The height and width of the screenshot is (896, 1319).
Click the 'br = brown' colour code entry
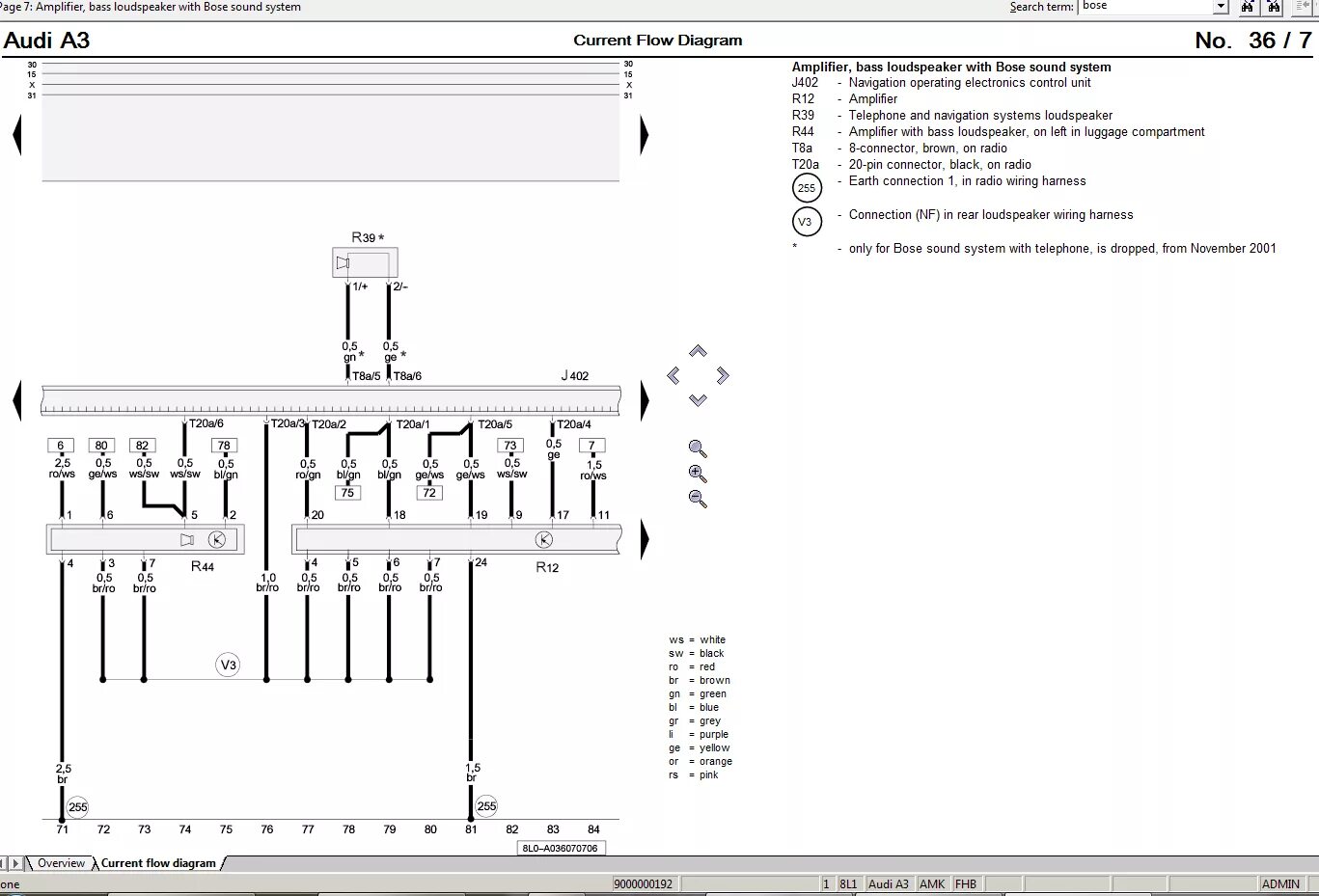tap(700, 680)
